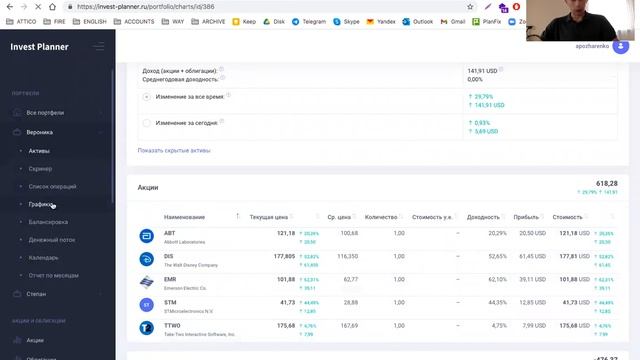Open the WAY bookmarks folder

pos(173,22)
